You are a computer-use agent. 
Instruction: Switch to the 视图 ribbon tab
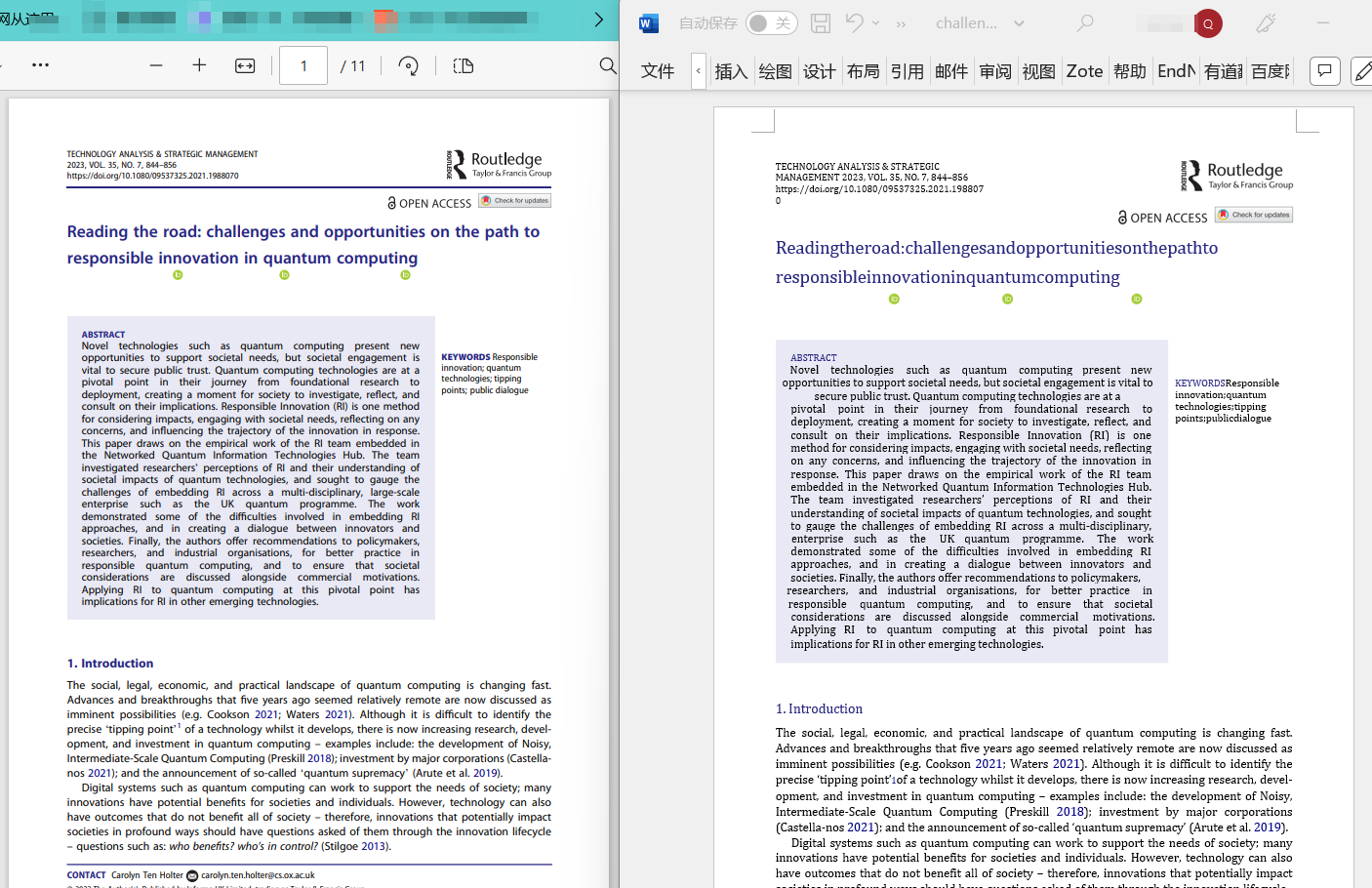[1039, 71]
